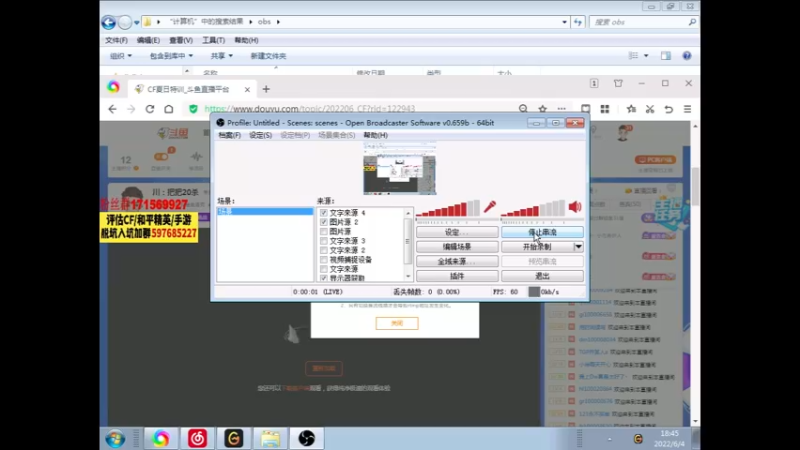Enable the unnumbered 文字来源 source checkbox
The image size is (800, 450).
323,269
